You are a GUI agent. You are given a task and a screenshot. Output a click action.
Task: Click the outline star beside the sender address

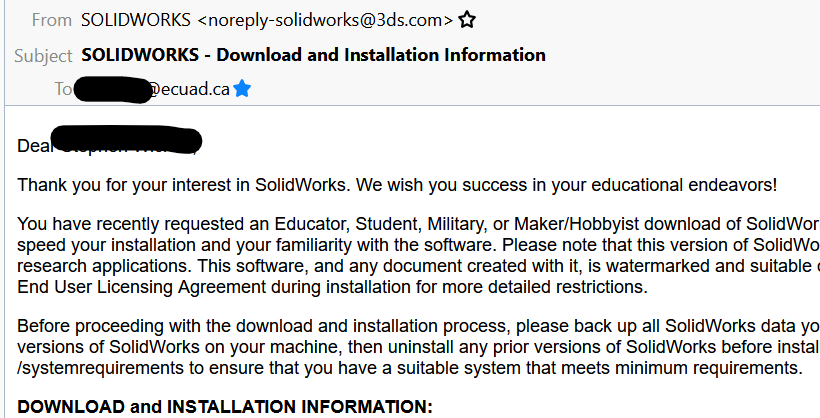click(x=466, y=20)
